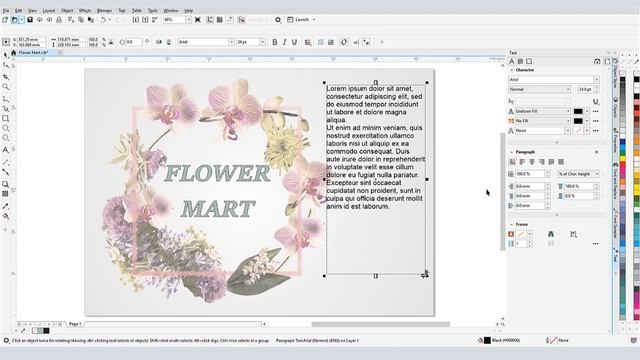Click the rotation angle input field
The width and height of the screenshot is (640, 360).
tap(133, 42)
